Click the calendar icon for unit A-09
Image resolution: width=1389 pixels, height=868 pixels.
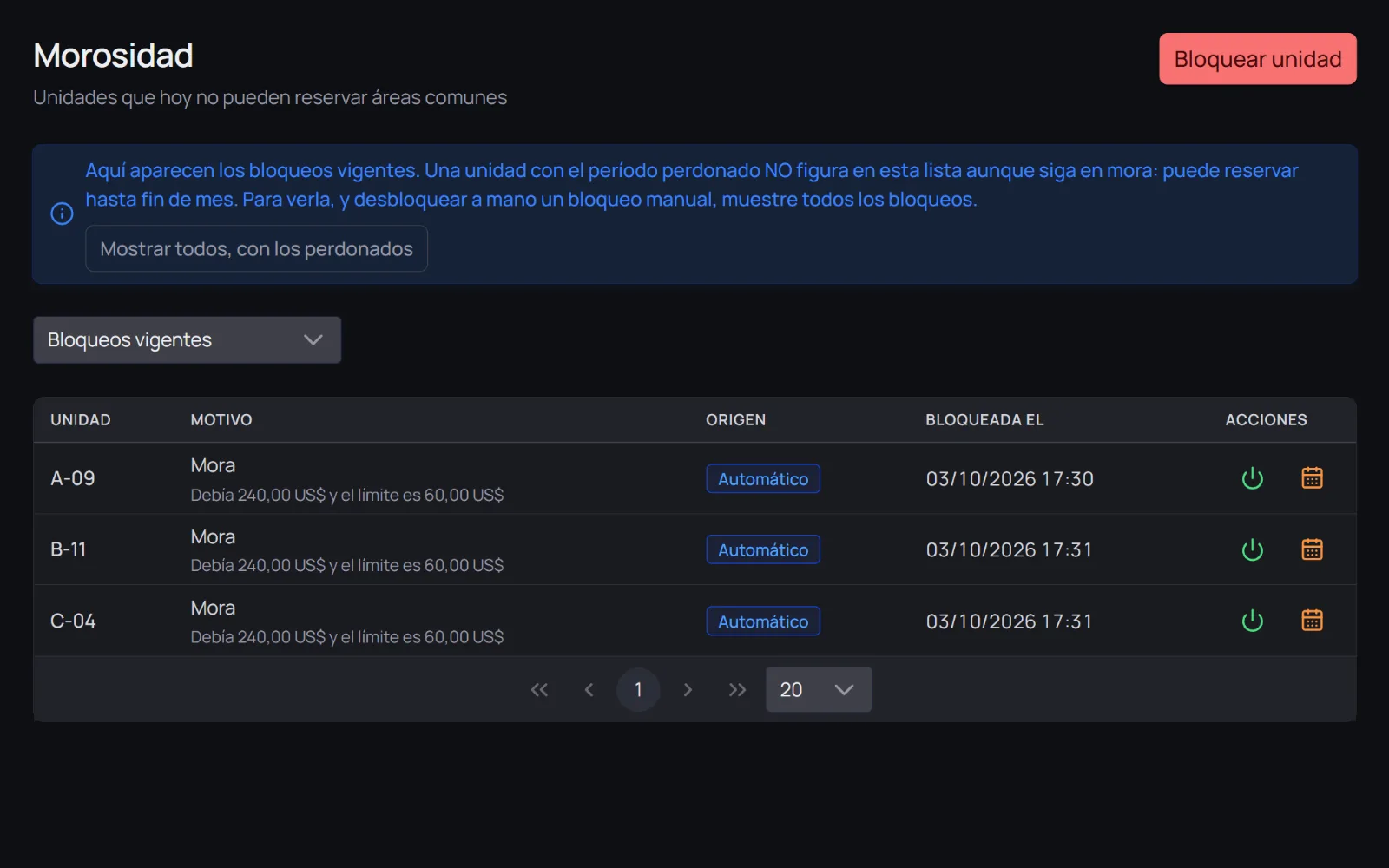tap(1312, 478)
